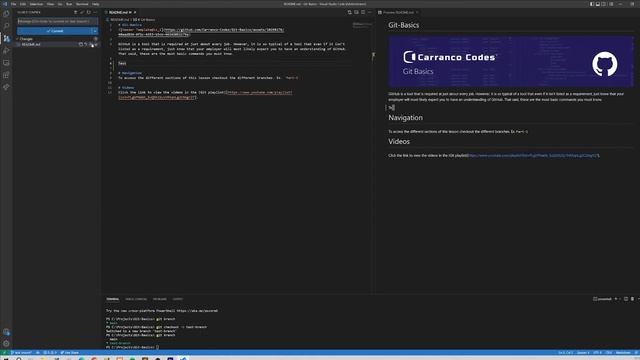The width and height of the screenshot is (640, 360).
Task: Open the Remote Explorer view
Action: (6, 63)
